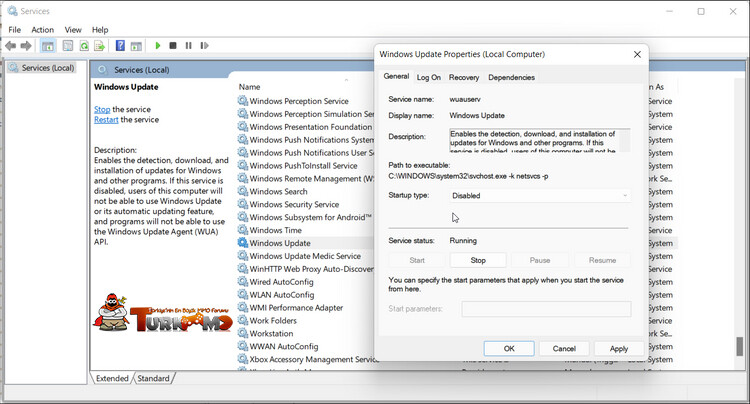Click the executable path text in dialog
750x404 pixels.
[x=468, y=176]
